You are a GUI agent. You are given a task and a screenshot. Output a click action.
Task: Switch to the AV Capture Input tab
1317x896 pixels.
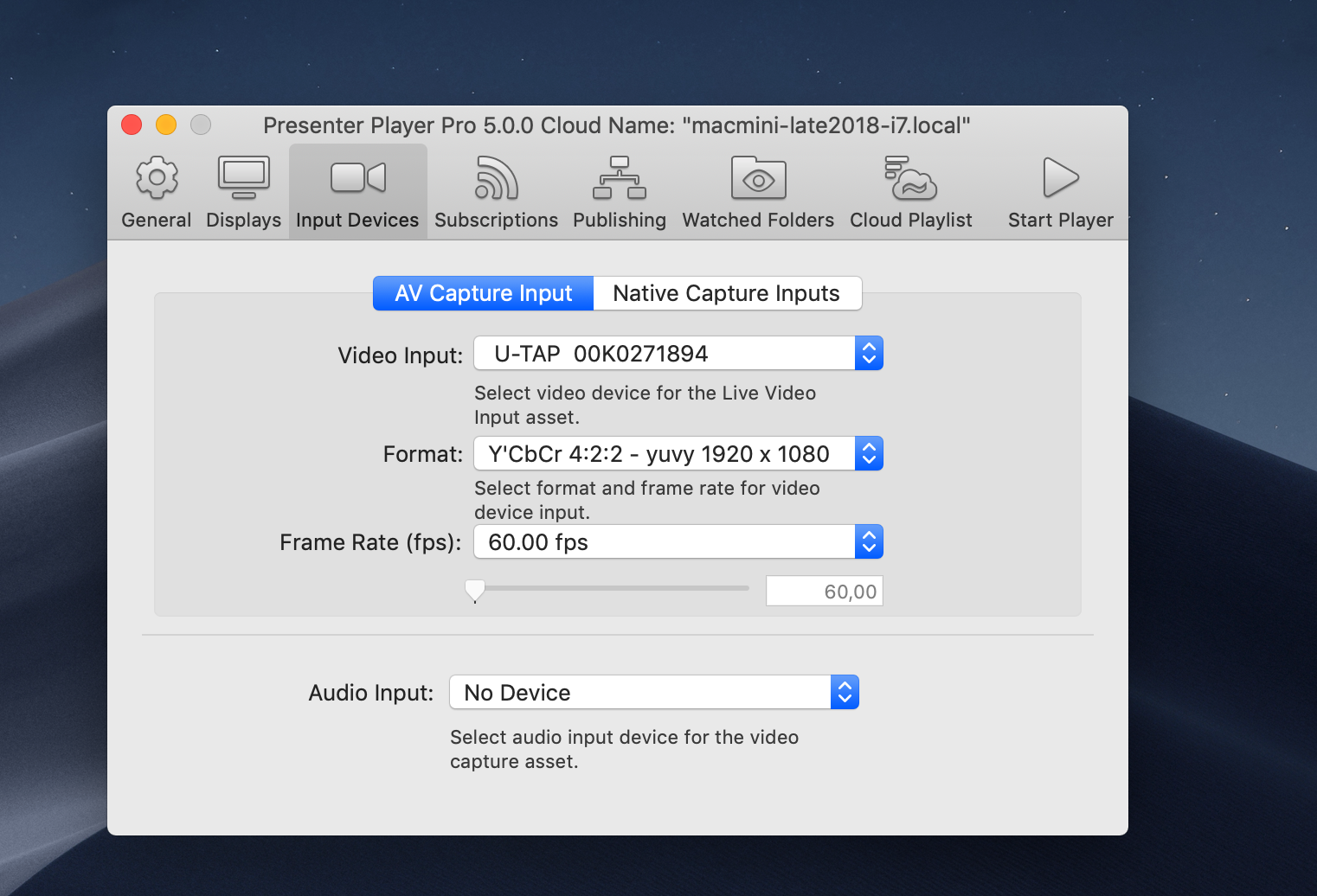(x=483, y=293)
